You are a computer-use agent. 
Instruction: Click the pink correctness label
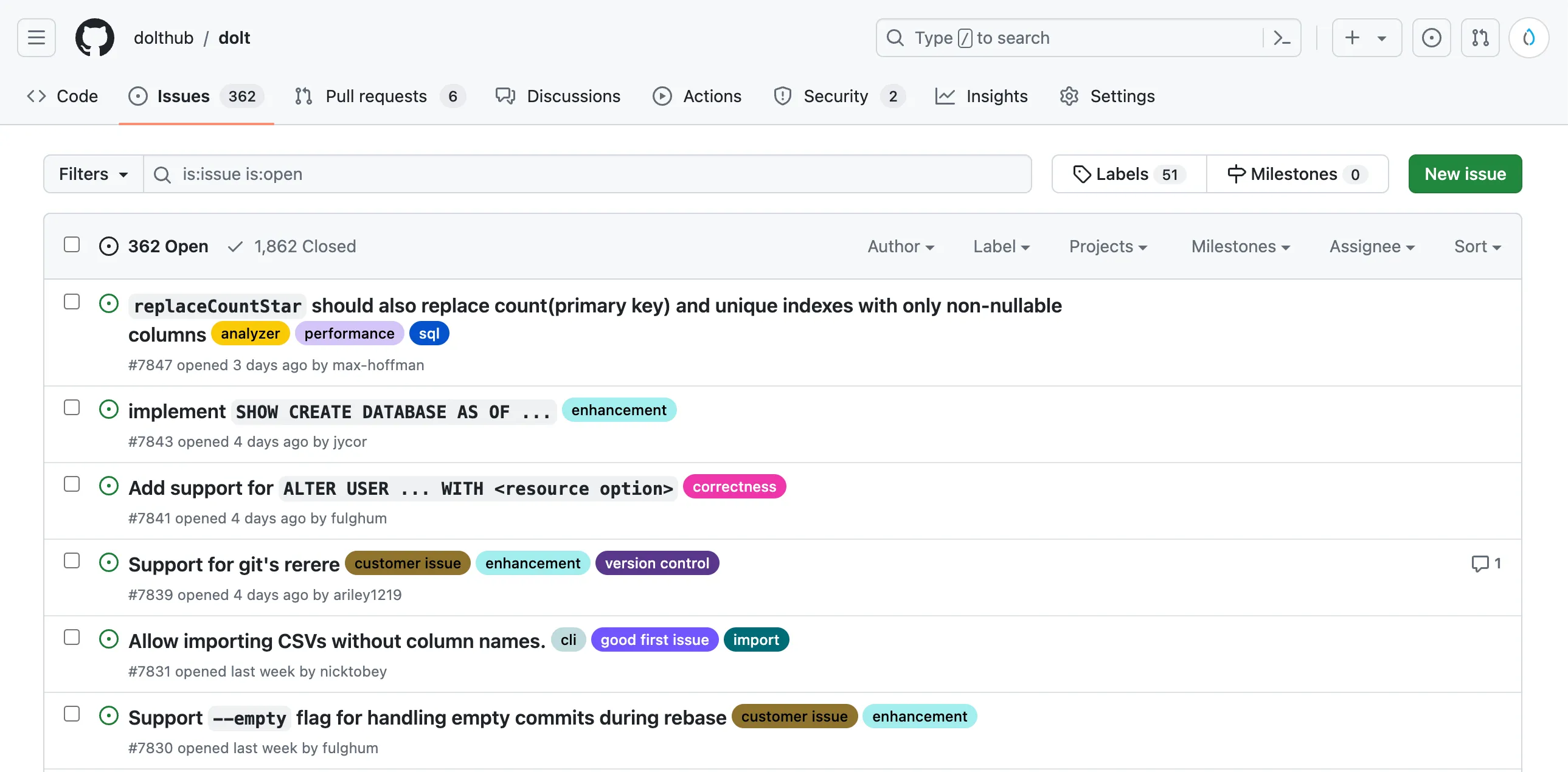pyautogui.click(x=734, y=487)
